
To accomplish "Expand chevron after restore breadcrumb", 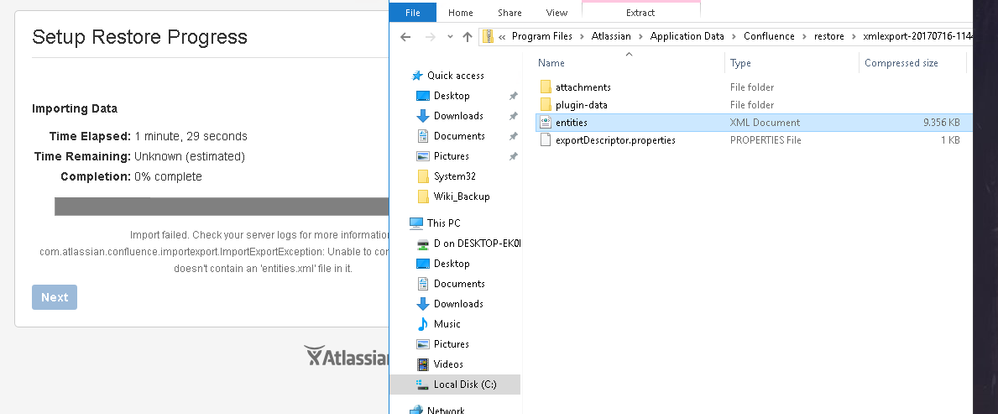I will pyautogui.click(x=854, y=36).
